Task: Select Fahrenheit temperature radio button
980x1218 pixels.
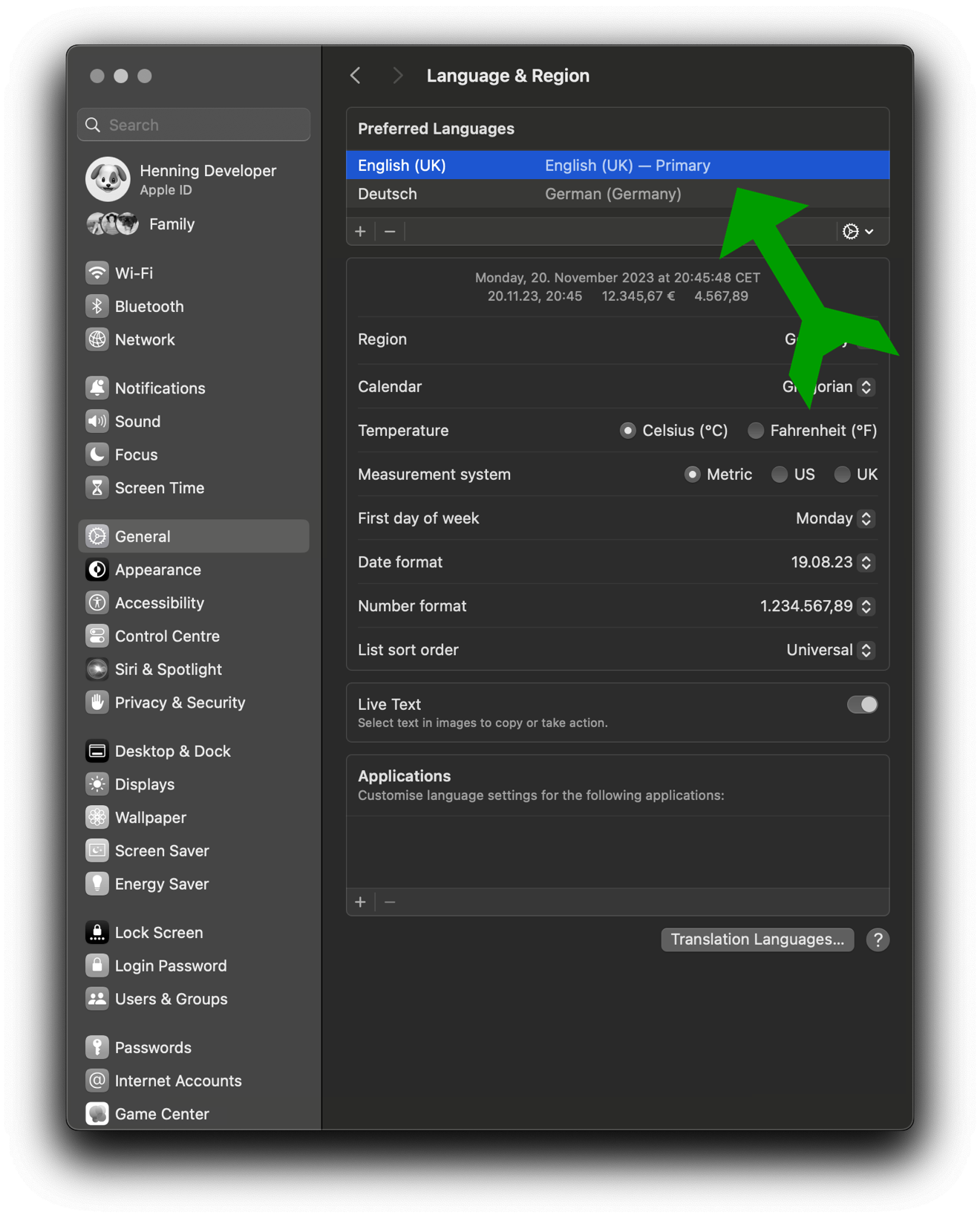Action: pos(756,431)
